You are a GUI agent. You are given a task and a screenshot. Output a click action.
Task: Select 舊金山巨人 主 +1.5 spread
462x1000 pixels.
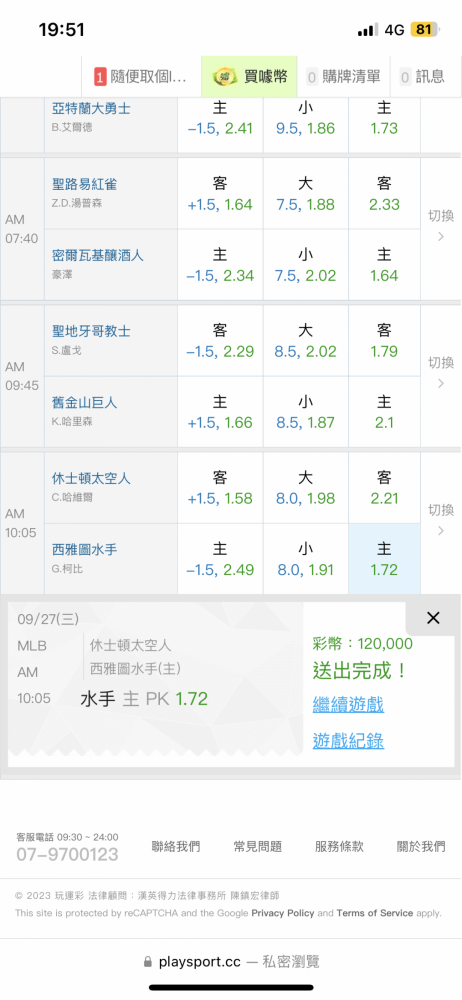pos(220,412)
